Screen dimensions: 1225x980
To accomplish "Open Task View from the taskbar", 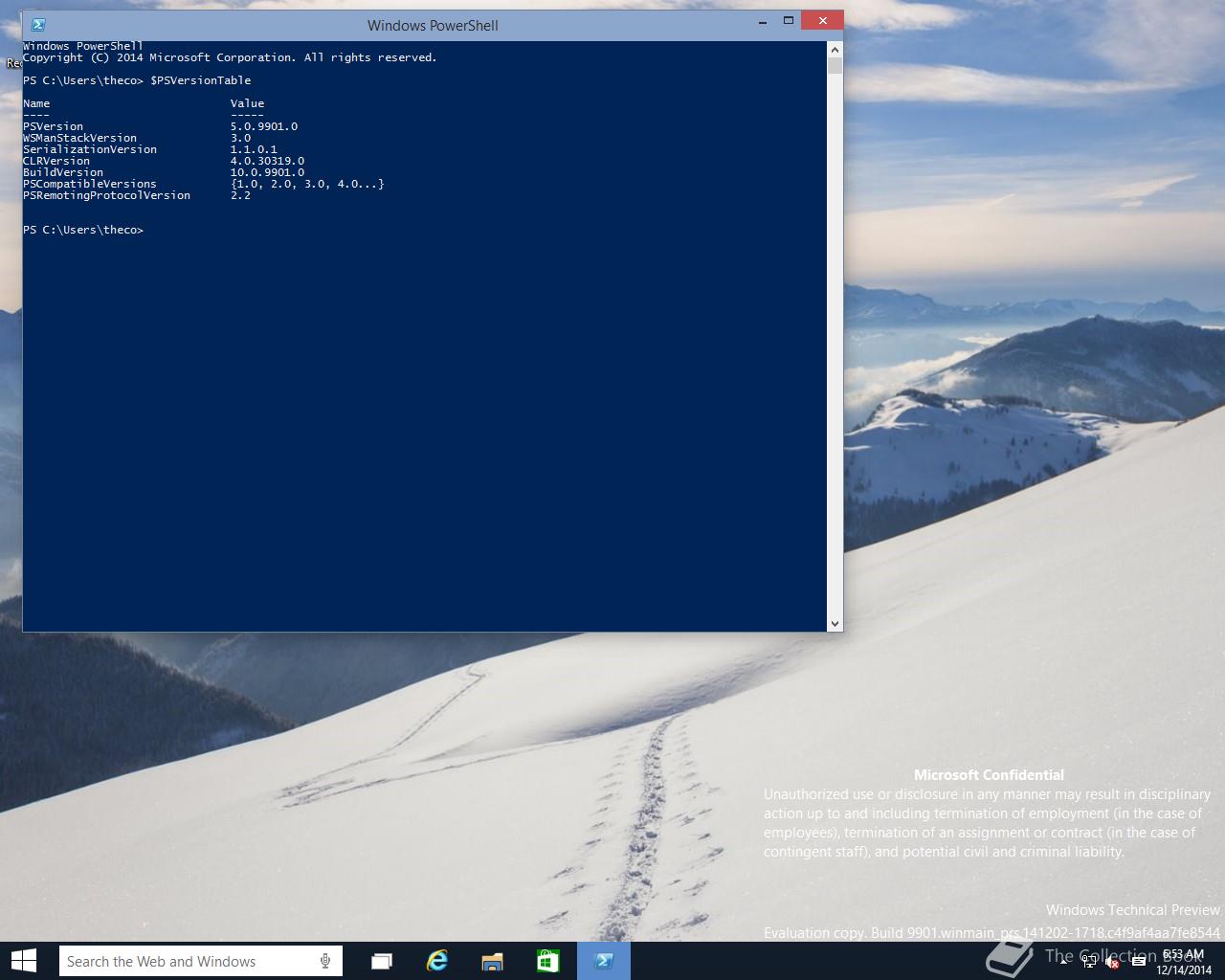I will point(382,961).
